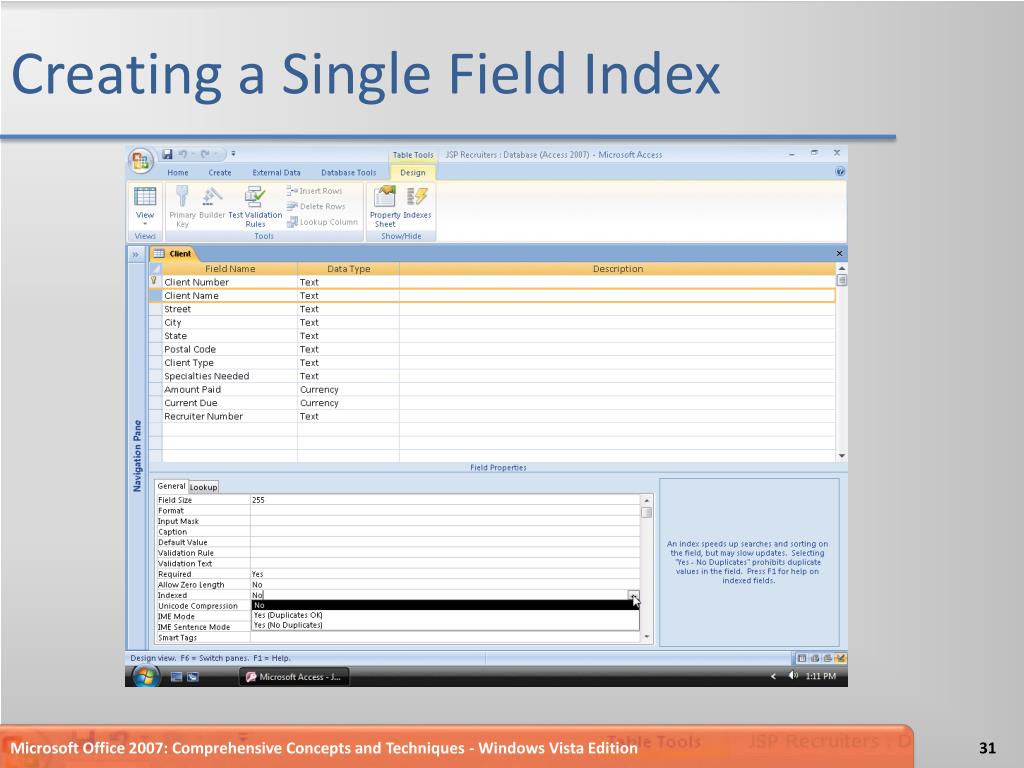Screen dimensions: 1024x768
Task: Click the primary key row selector of Client Number
Action: coord(155,282)
